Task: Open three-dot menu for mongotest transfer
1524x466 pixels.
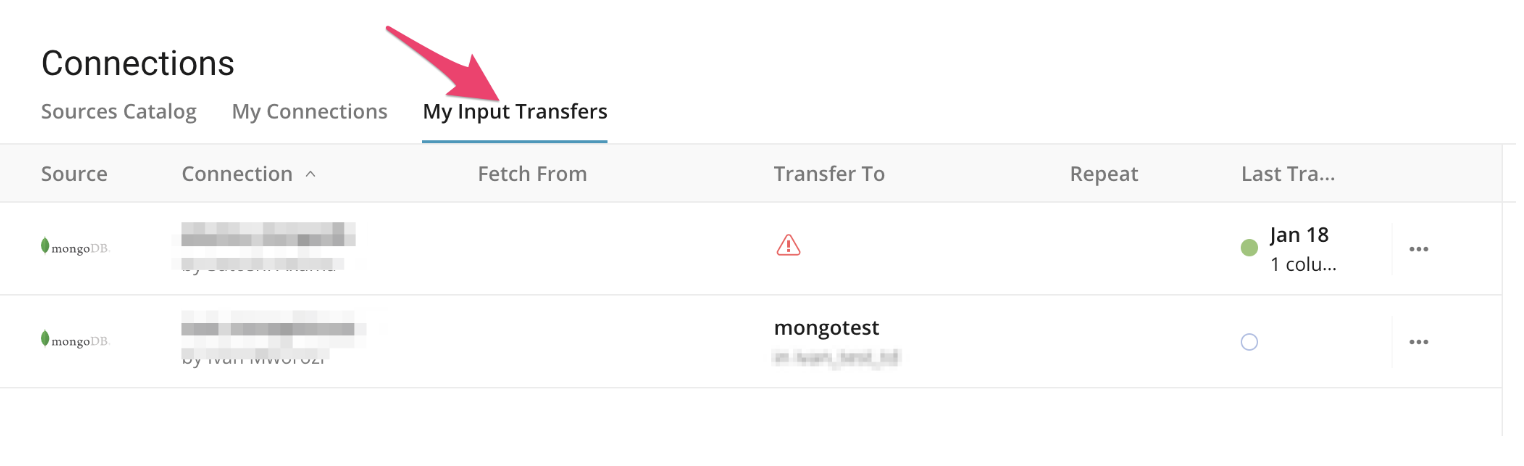Action: (x=1418, y=342)
